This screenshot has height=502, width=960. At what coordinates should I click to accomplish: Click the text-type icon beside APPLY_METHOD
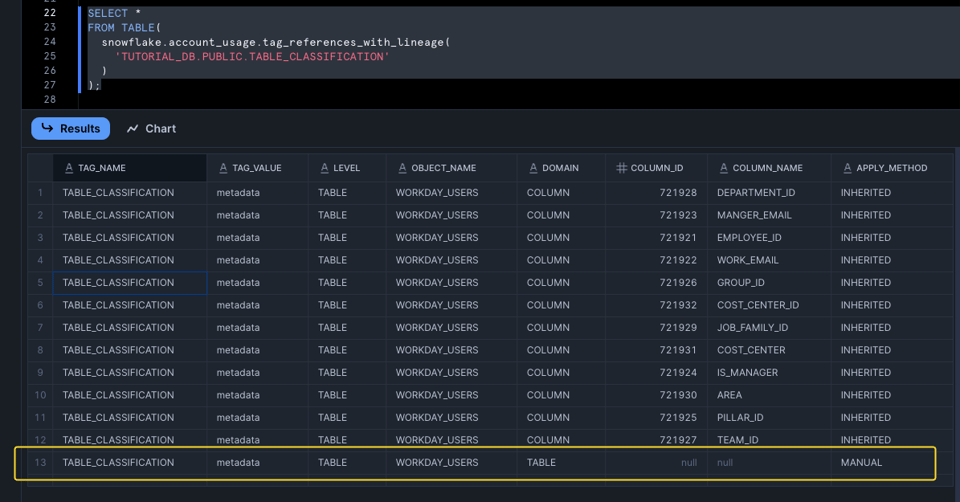(847, 168)
